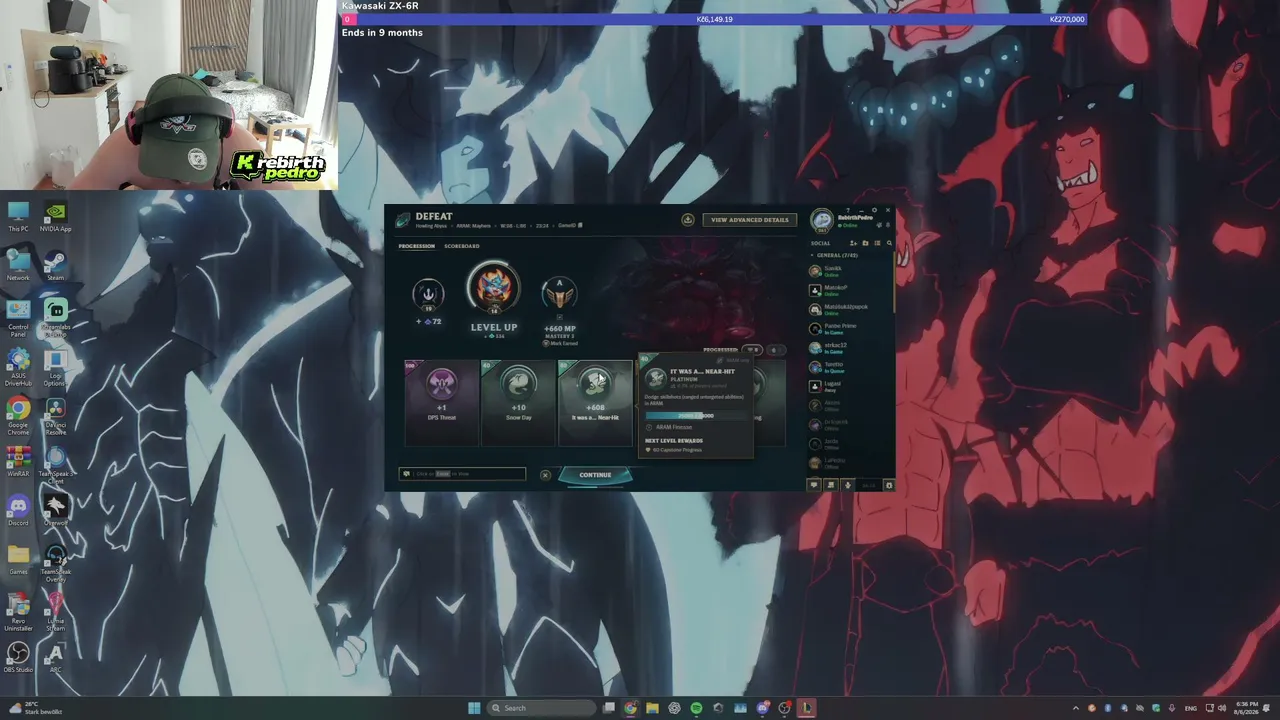
Task: Switch to the Scoreboard tab
Action: (462, 246)
